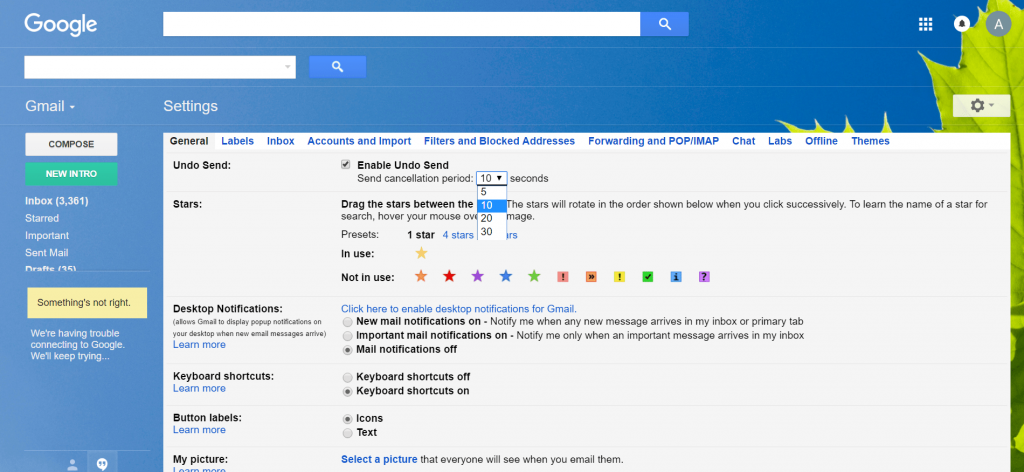Viewport: 1024px width, 472px height.
Task: Select Important mail notifications on
Action: (347, 336)
